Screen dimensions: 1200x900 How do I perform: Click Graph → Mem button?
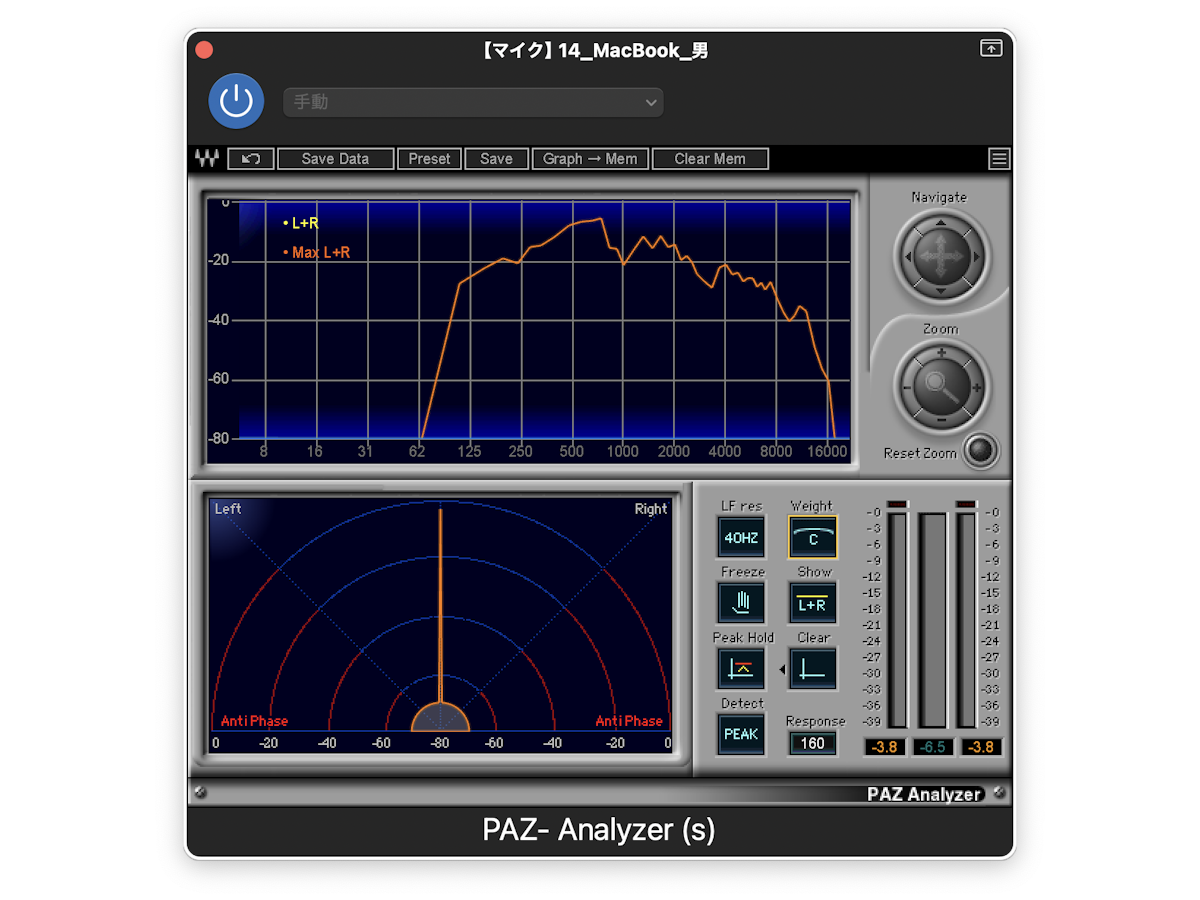[590, 158]
